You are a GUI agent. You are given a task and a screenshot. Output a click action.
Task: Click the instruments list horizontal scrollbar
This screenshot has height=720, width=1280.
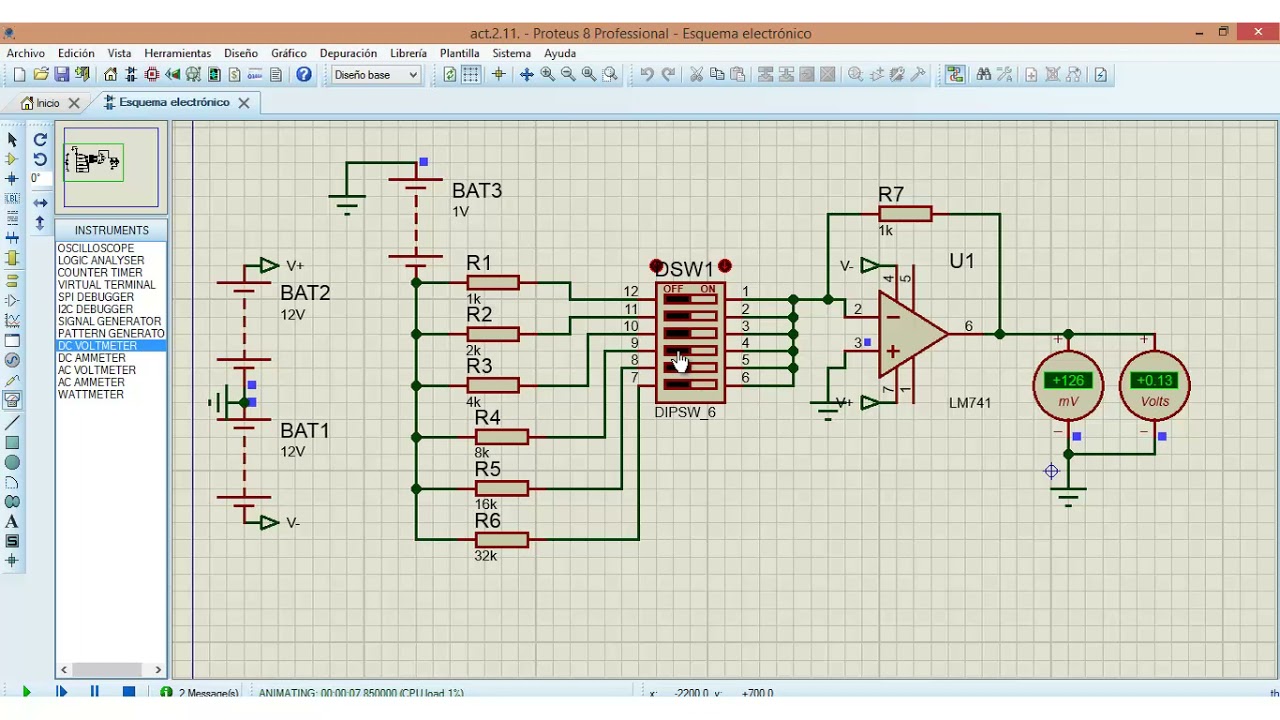point(111,670)
